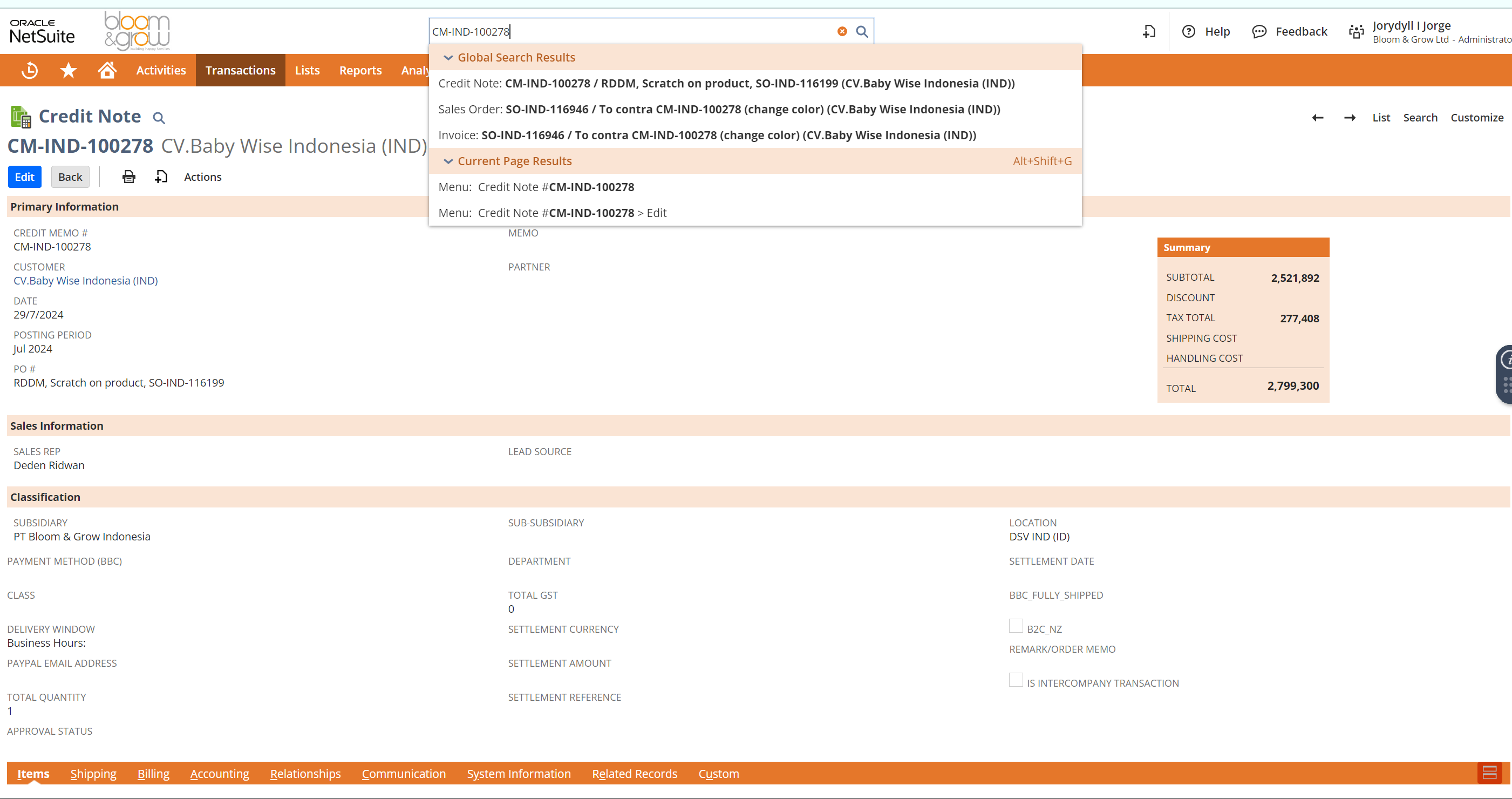Click the Classification section header
The width and height of the screenshot is (1512, 799).
[x=45, y=497]
